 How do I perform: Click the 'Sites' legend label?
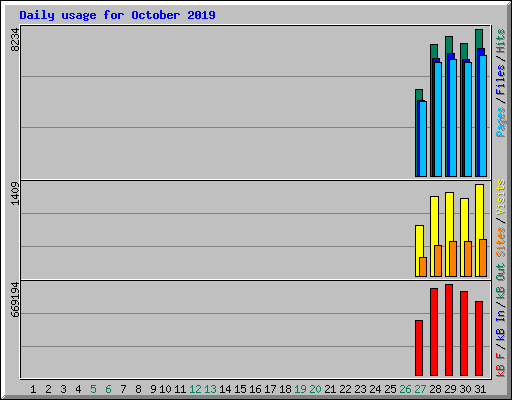click(501, 242)
